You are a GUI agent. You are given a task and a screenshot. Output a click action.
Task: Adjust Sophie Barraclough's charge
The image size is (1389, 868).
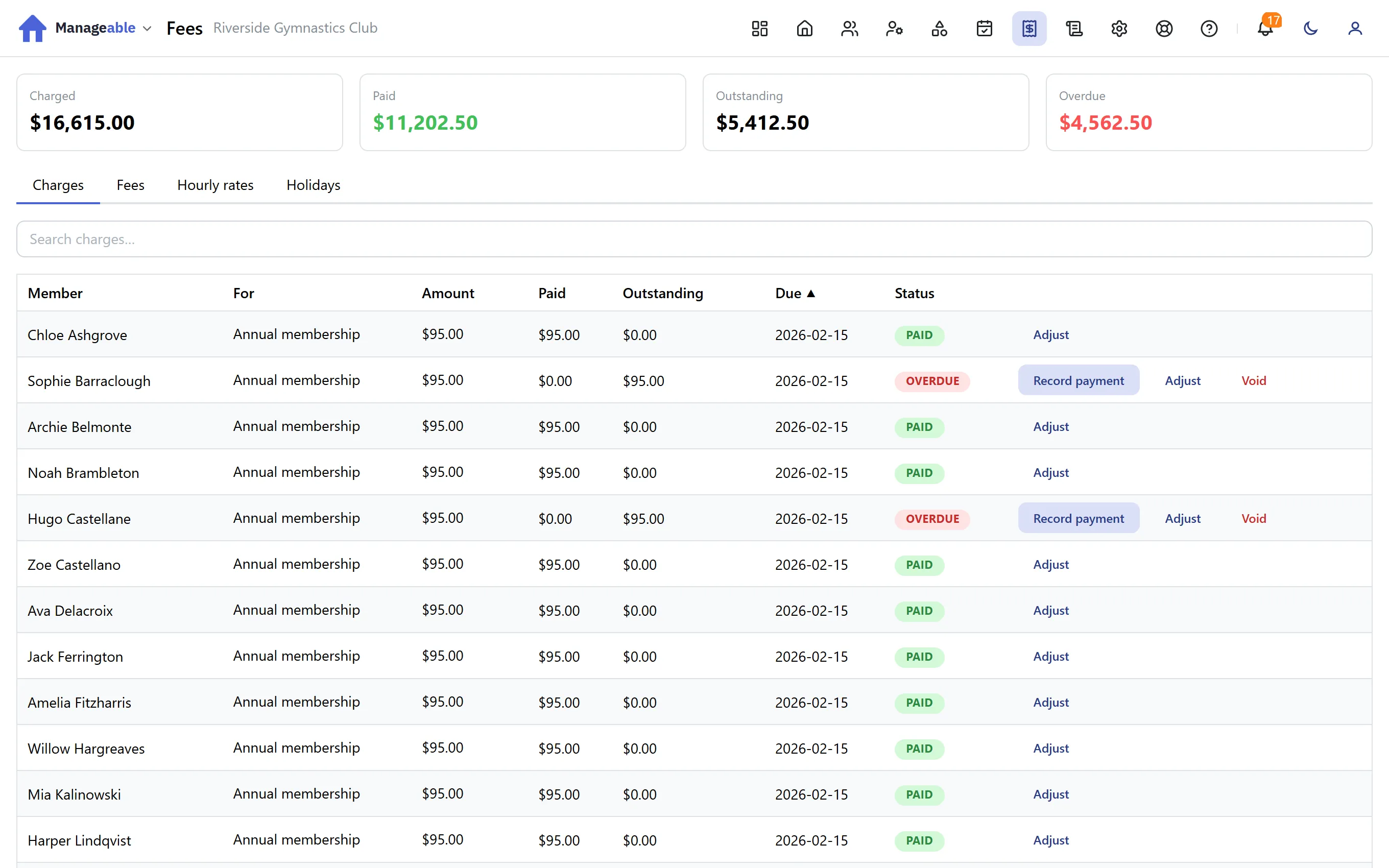click(x=1182, y=380)
